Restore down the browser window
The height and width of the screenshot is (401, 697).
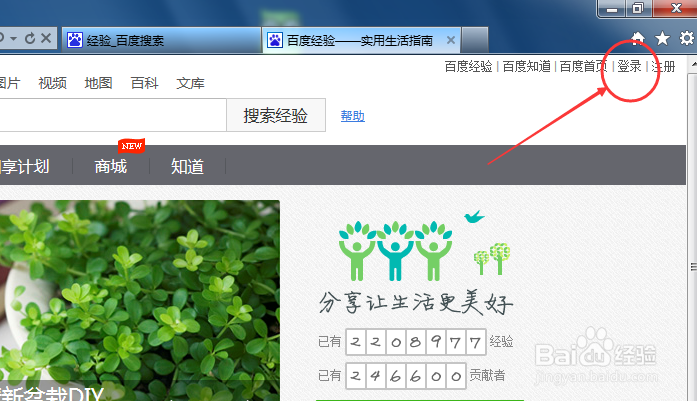tap(638, 8)
